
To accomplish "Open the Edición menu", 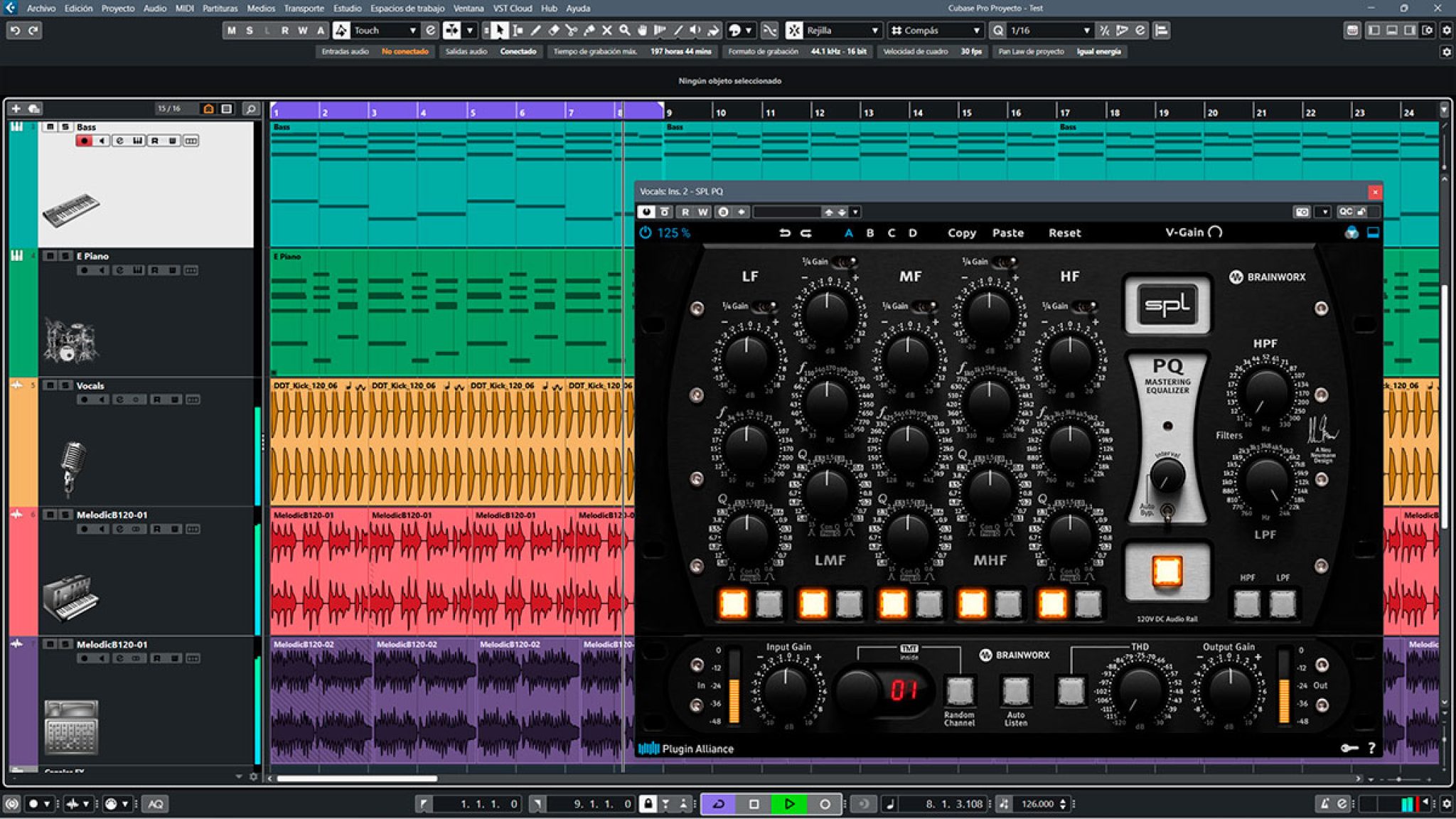I will [x=78, y=8].
